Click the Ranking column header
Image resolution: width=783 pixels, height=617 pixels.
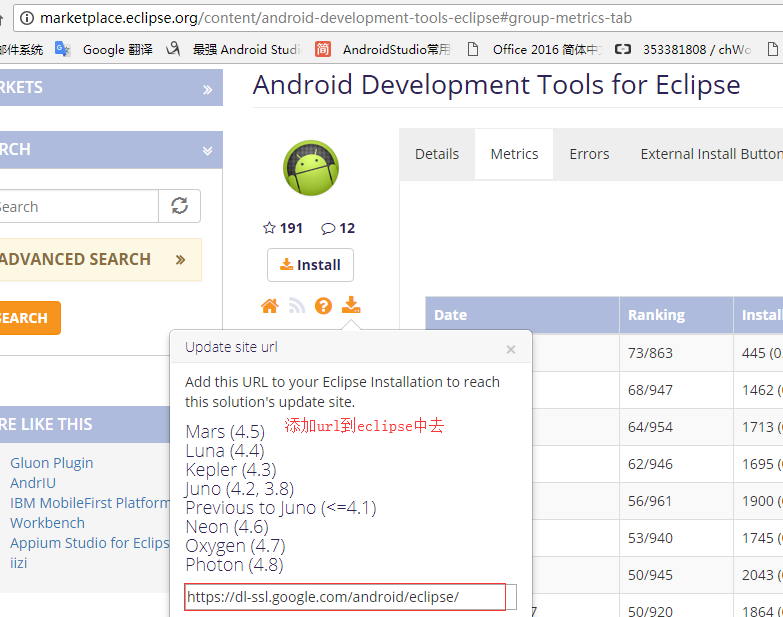pos(676,315)
